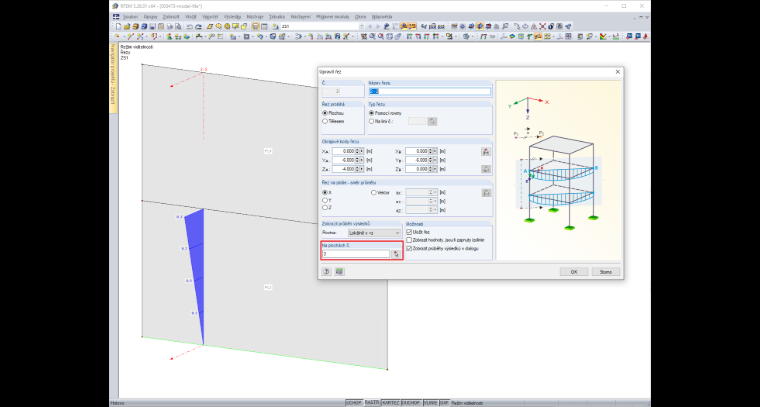Open a model with the folder icon
The height and width of the screenshot is (407, 760).
coord(127,26)
